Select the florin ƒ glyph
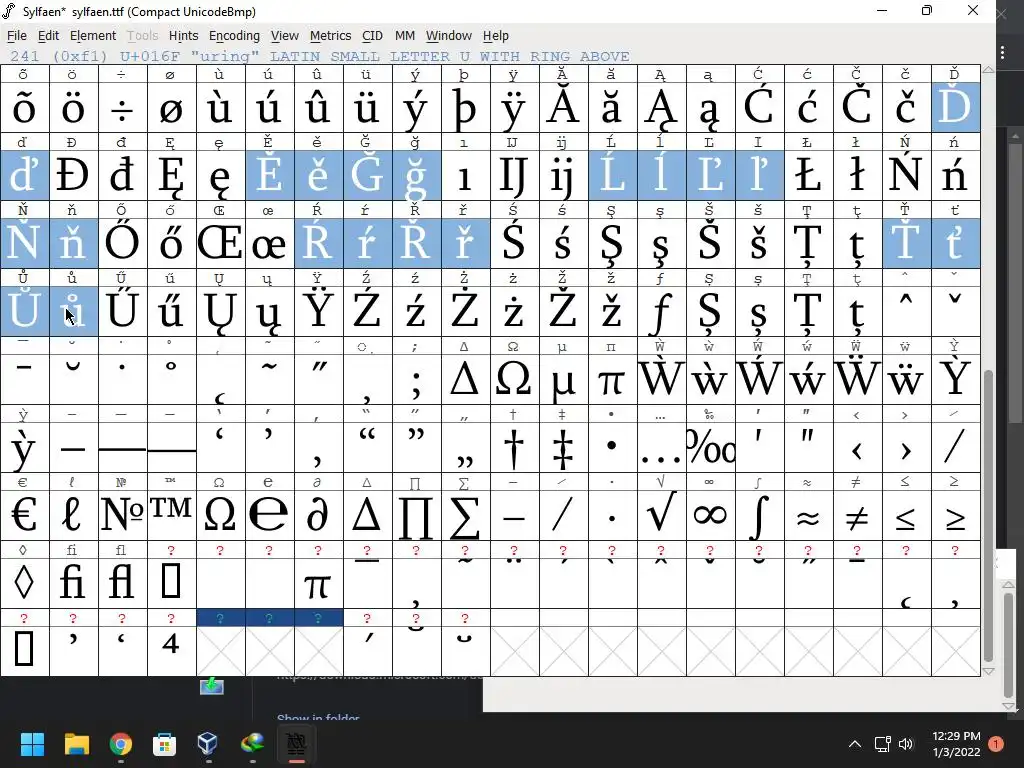 [661, 311]
